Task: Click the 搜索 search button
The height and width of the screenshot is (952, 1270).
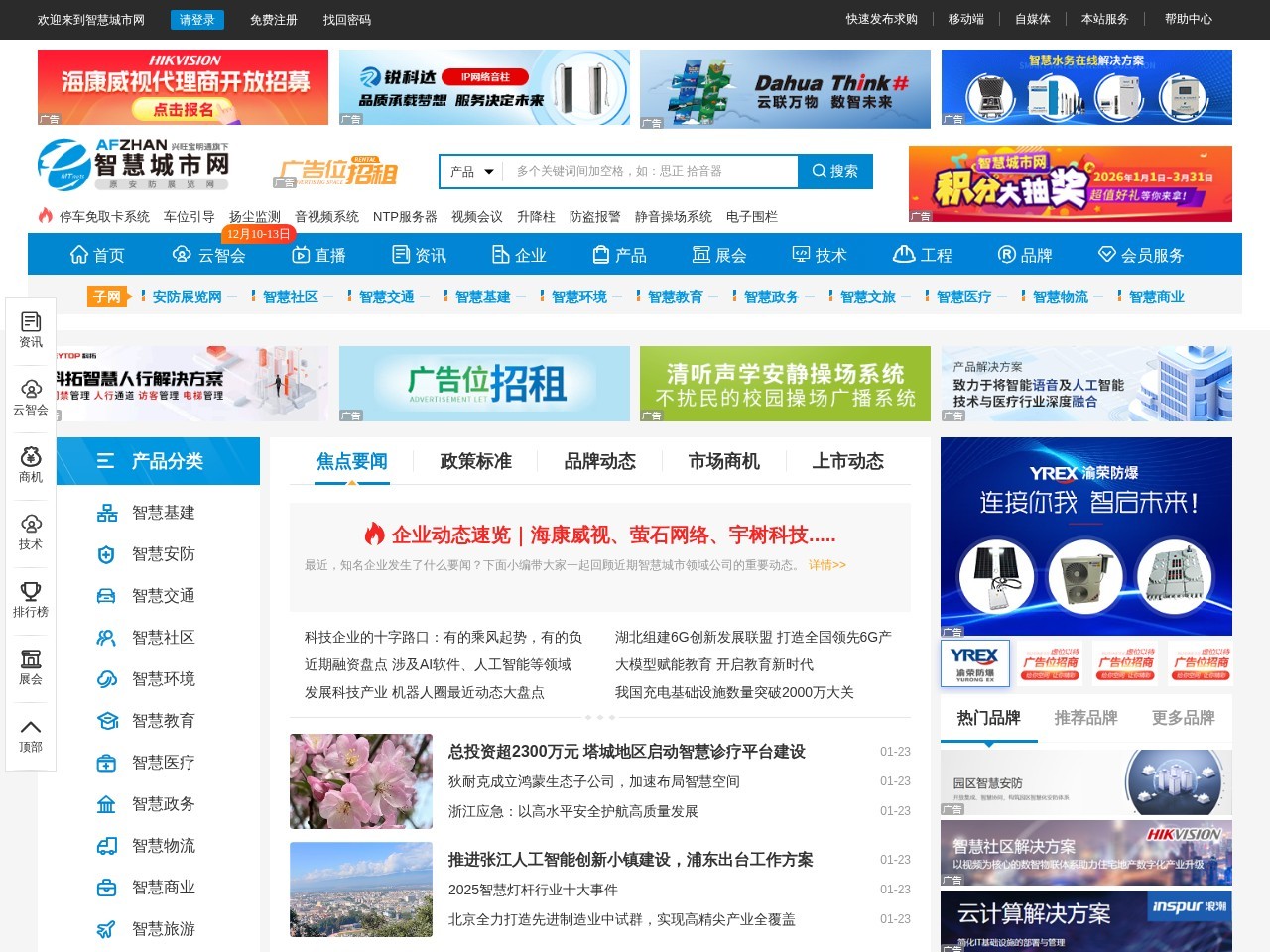Action: 835,172
